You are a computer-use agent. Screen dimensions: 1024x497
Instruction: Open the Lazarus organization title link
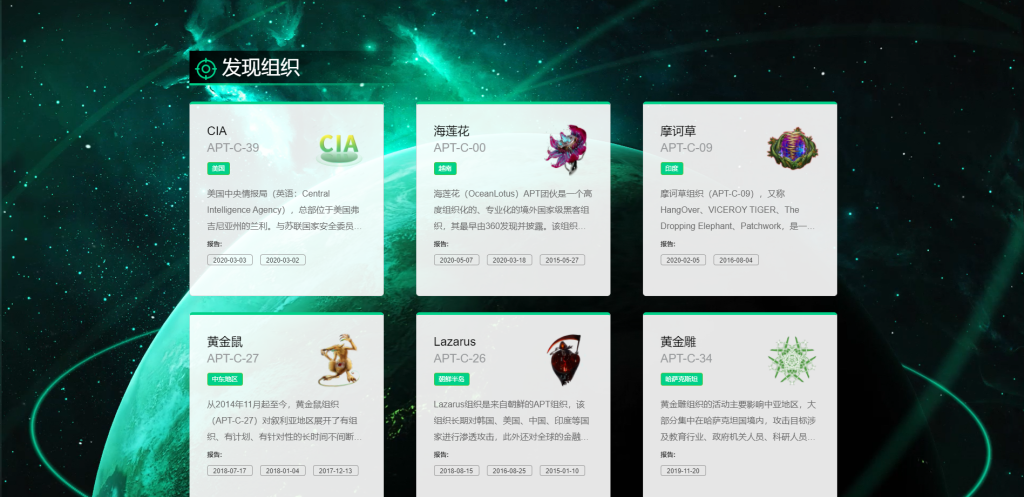455,342
